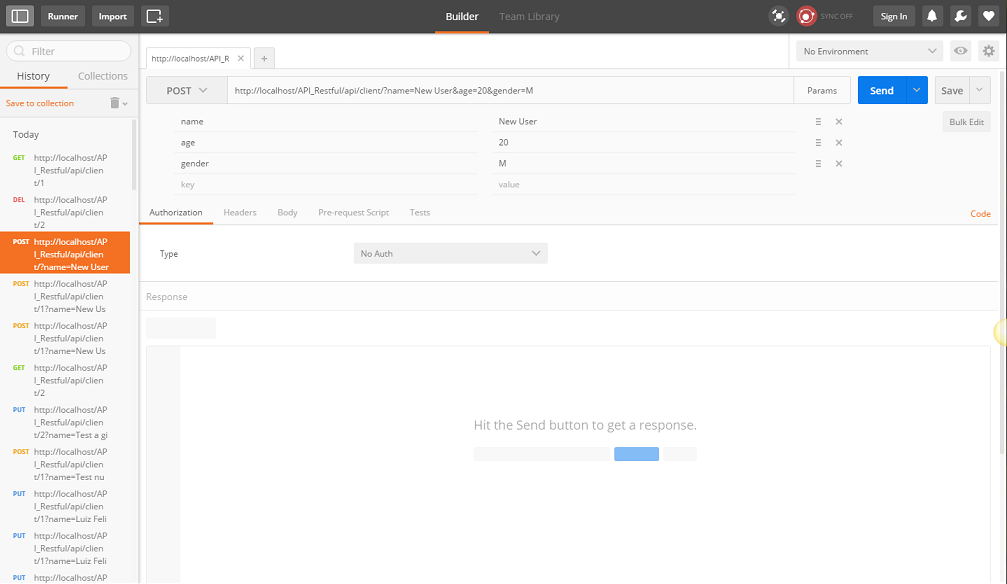1007x584 pixels.
Task: Open the No Environment dropdown
Action: [x=870, y=51]
